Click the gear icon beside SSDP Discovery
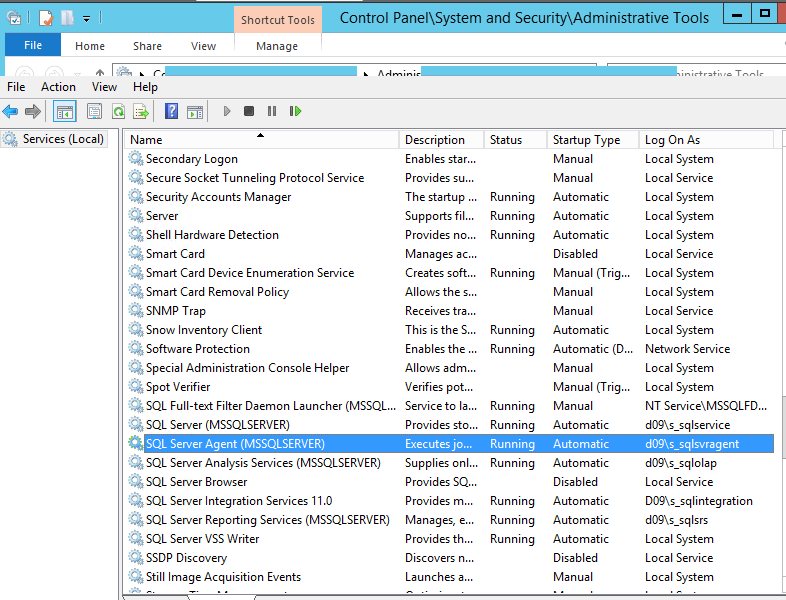 coord(135,557)
